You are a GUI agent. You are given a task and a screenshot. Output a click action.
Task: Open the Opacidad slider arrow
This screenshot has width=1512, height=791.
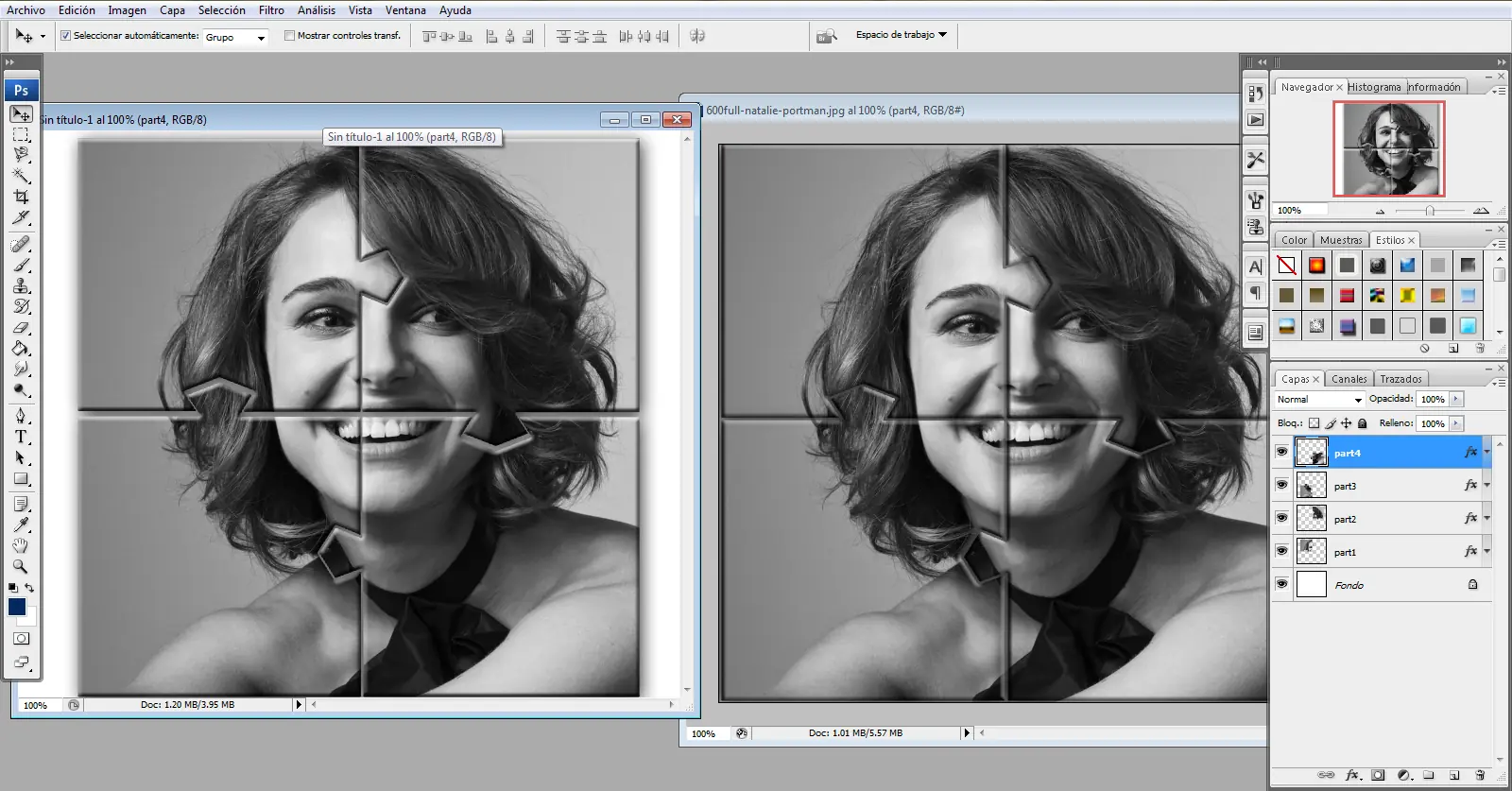(1456, 399)
